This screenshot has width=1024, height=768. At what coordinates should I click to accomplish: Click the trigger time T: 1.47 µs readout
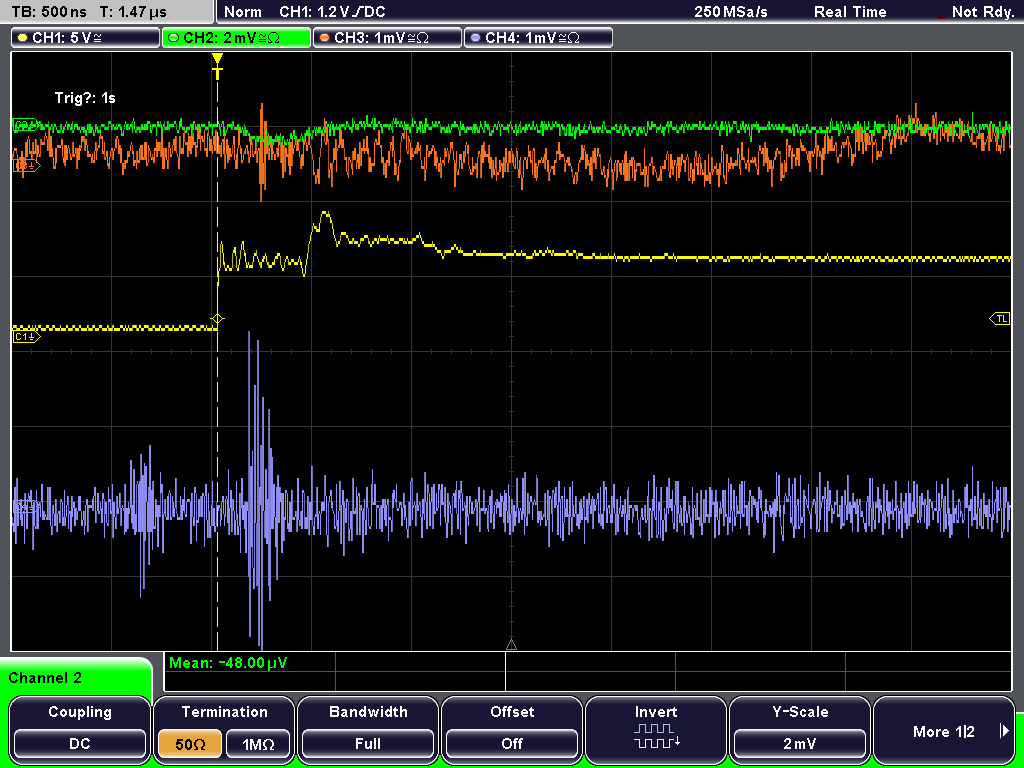[134, 12]
